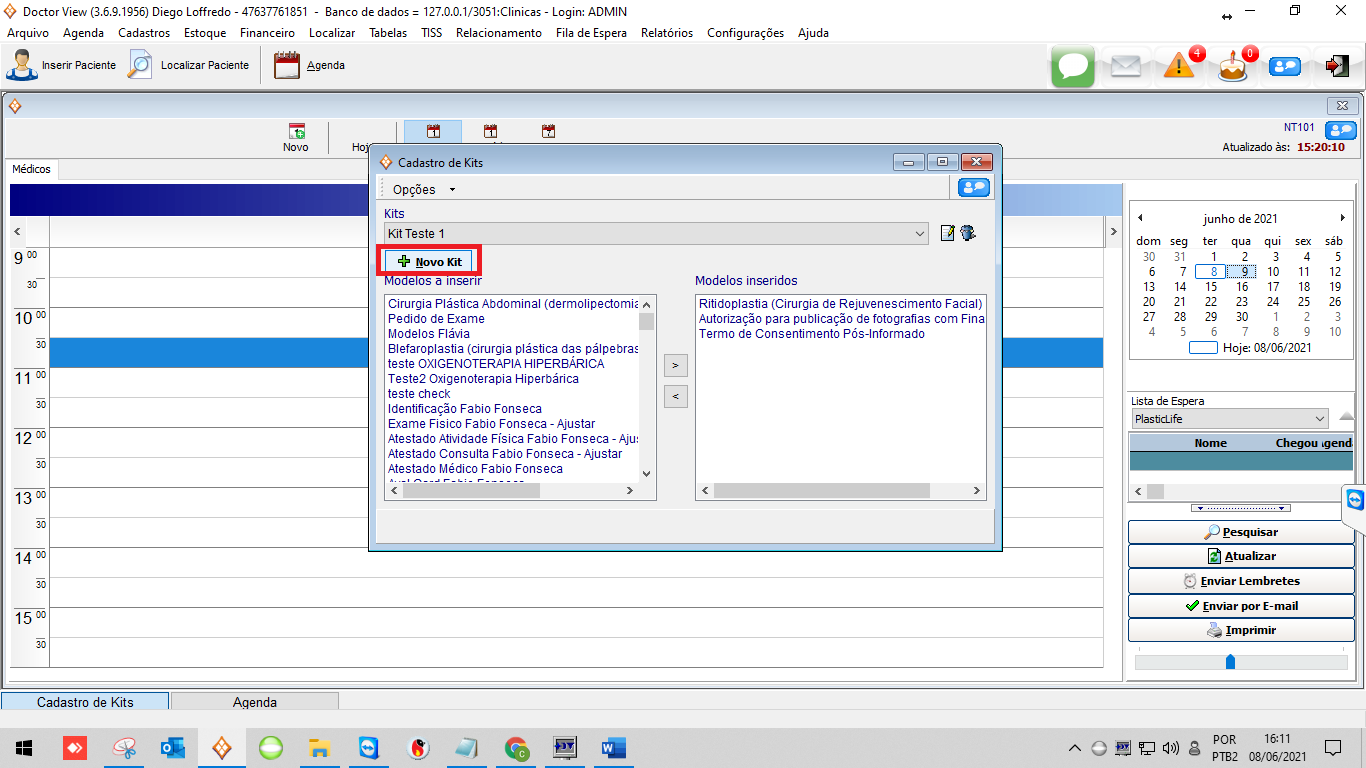Open the birthday cake notifications icon
The image size is (1366, 768).
click(x=1232, y=67)
